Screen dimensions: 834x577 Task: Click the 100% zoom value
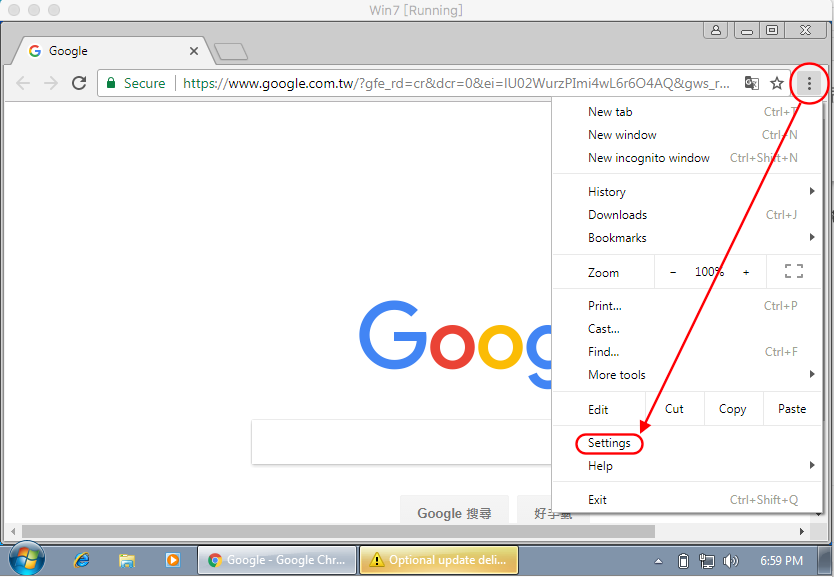710,272
